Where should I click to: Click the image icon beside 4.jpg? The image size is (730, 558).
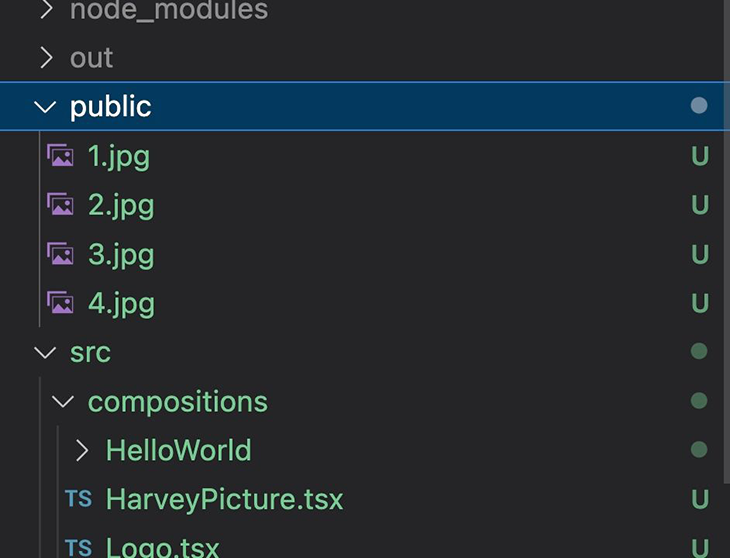click(60, 302)
